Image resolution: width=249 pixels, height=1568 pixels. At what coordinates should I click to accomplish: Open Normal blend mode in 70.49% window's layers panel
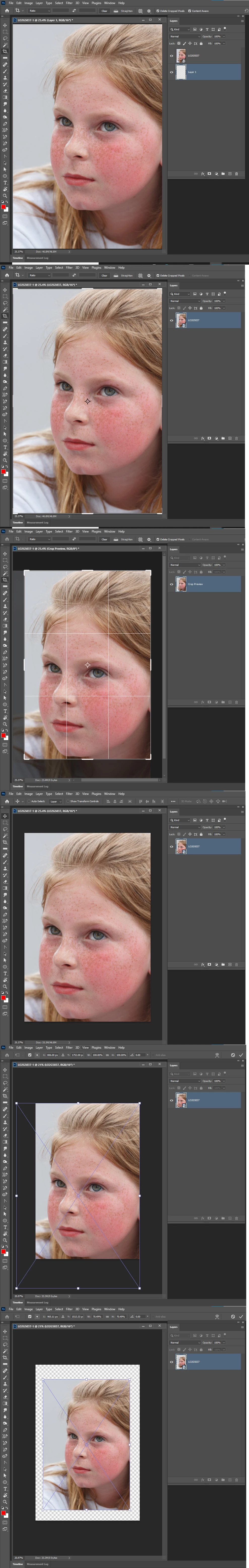tap(185, 1343)
